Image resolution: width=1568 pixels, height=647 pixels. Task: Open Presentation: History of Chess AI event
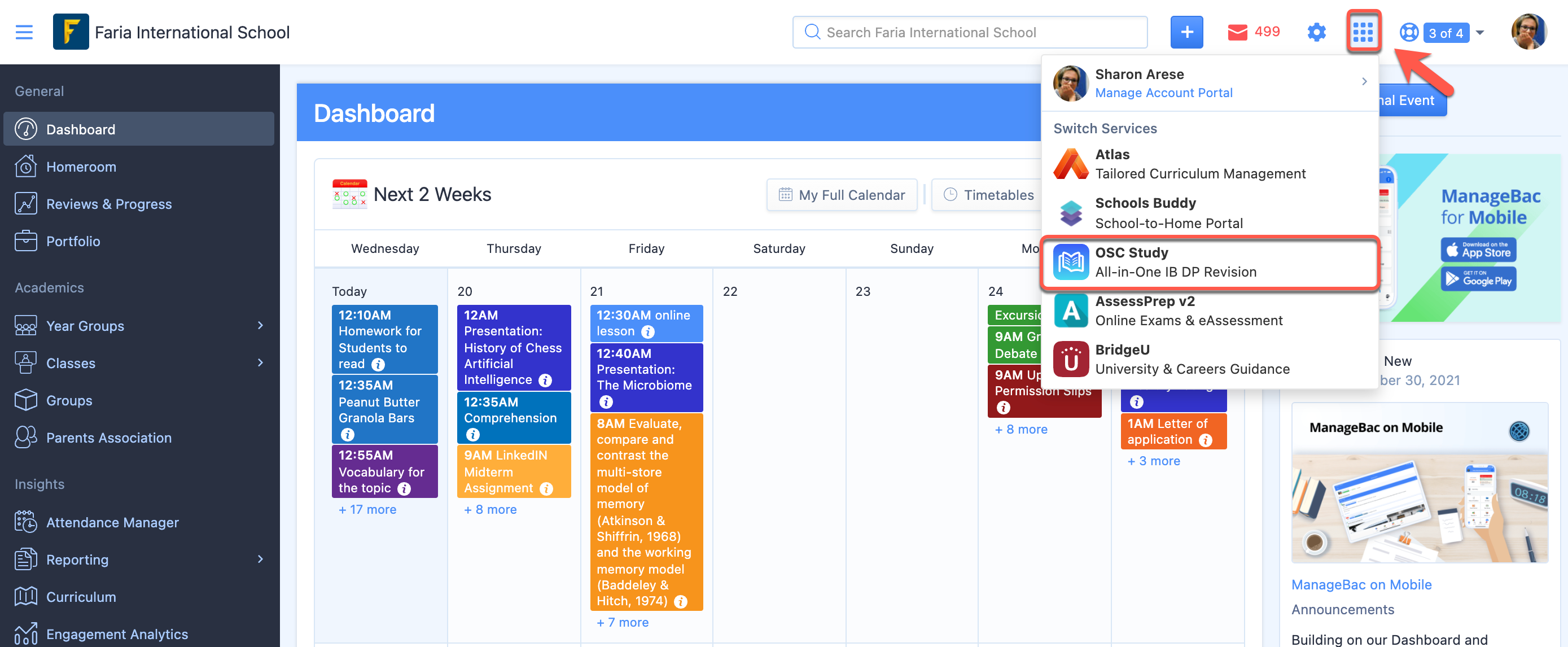click(x=513, y=347)
